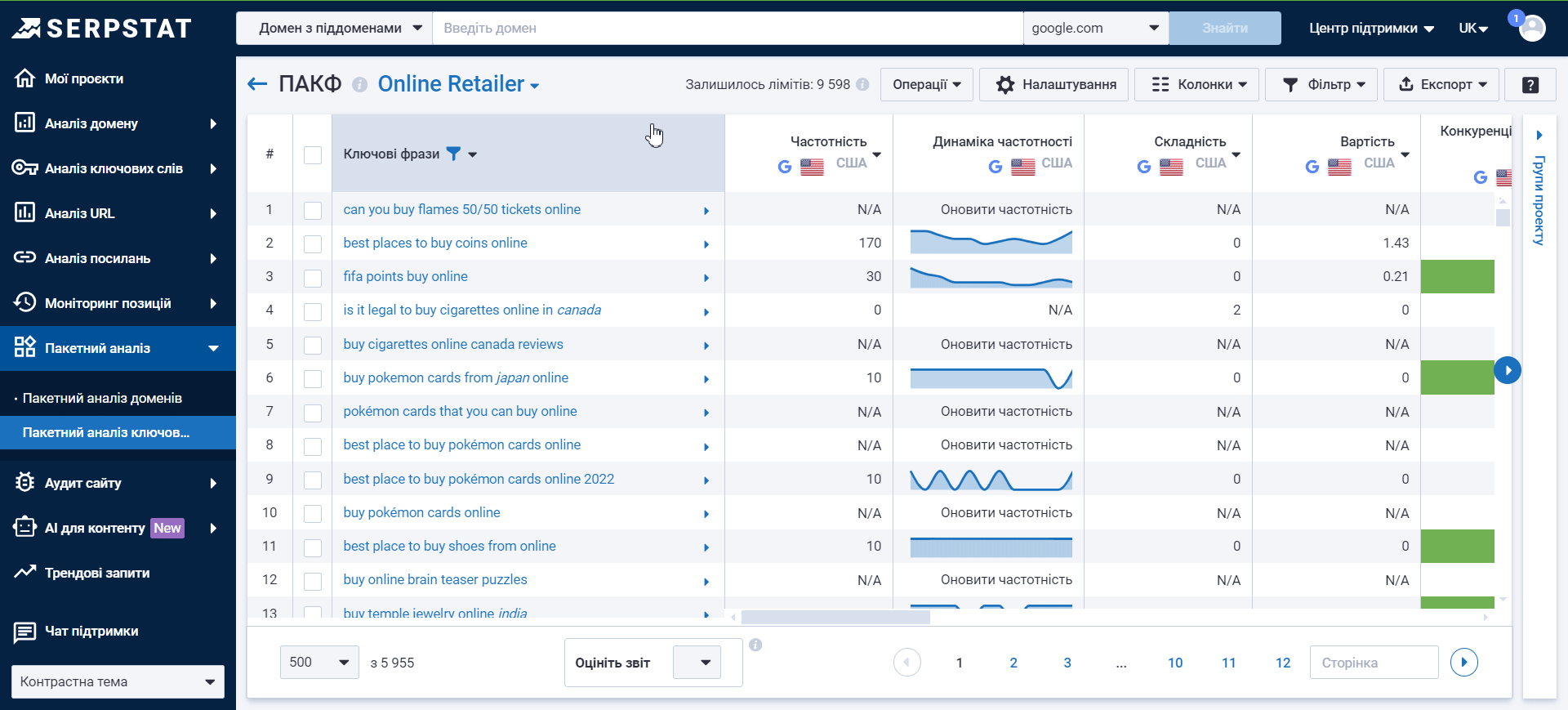Image resolution: width=1568 pixels, height=710 pixels.
Task: Go to next page with arrow button
Action: pos(1463,663)
